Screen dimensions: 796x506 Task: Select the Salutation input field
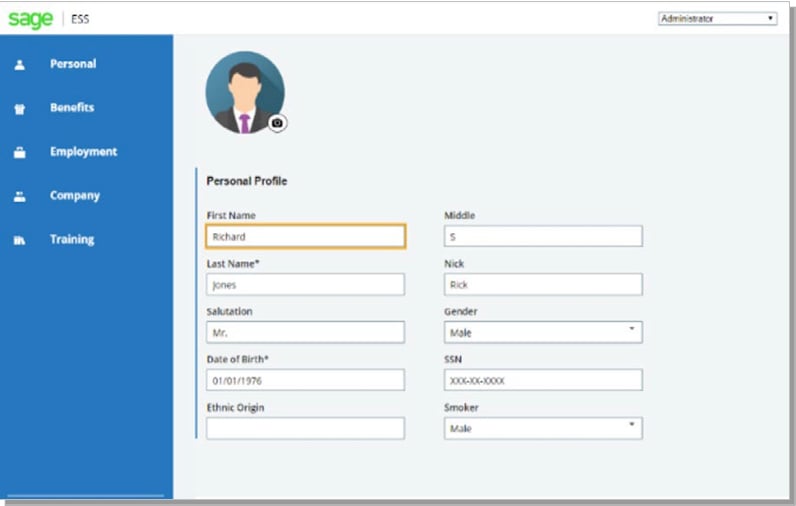click(x=306, y=332)
